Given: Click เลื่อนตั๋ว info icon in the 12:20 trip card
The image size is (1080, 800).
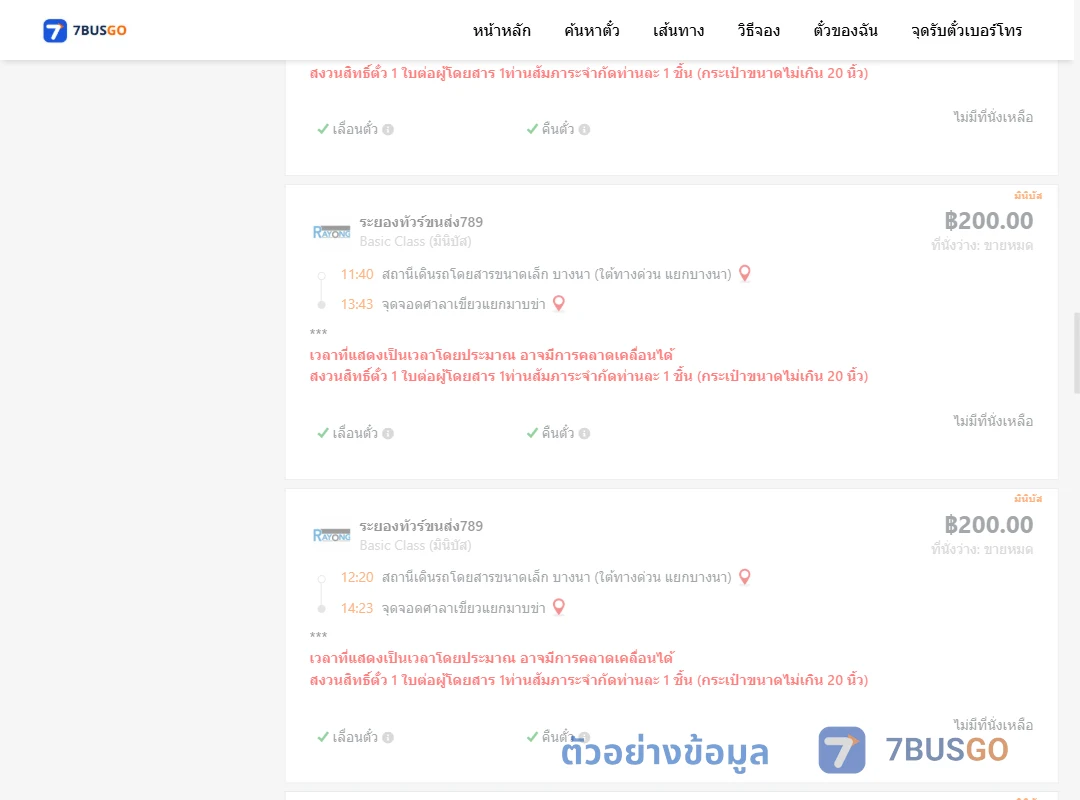Looking at the screenshot, I should [388, 737].
